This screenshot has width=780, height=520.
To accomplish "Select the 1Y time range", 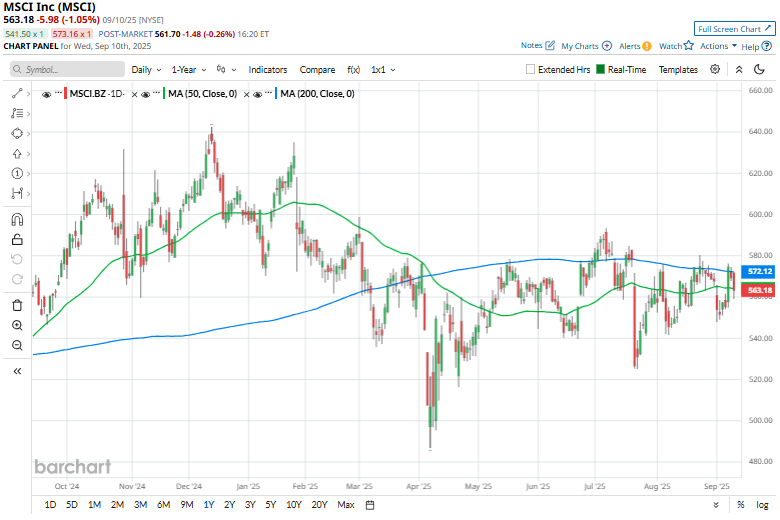I will [x=209, y=505].
